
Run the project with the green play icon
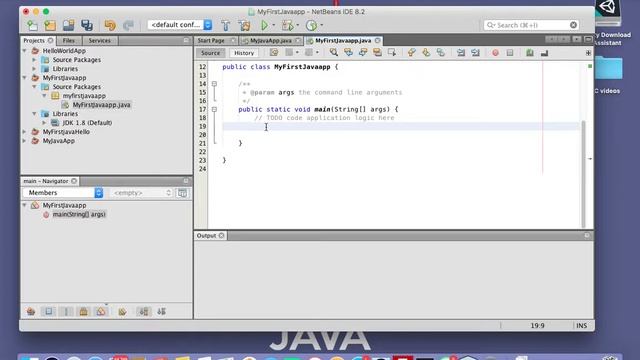(264, 25)
